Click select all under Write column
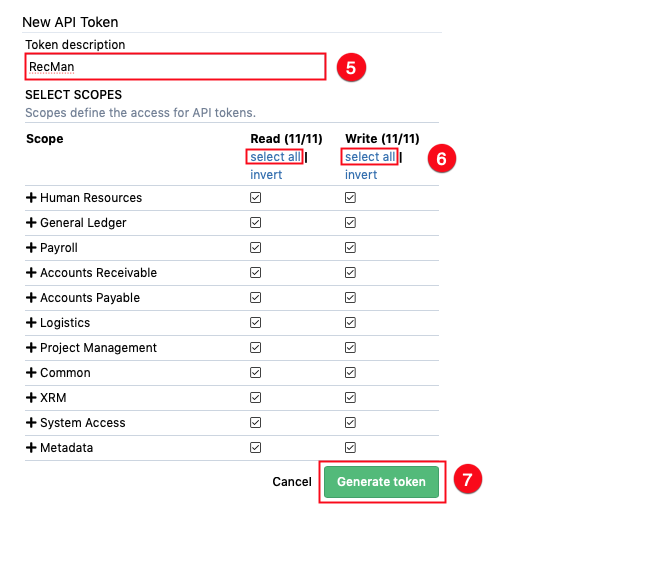This screenshot has height=585, width=650. [x=370, y=157]
